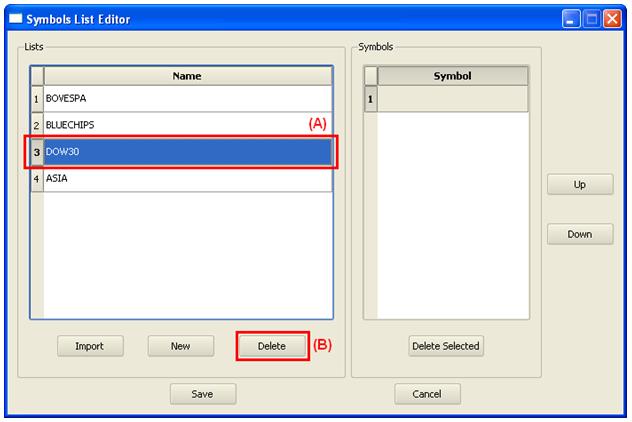Click row header 1 in Symbols table
Screen dimensions: 632x422
[370, 99]
